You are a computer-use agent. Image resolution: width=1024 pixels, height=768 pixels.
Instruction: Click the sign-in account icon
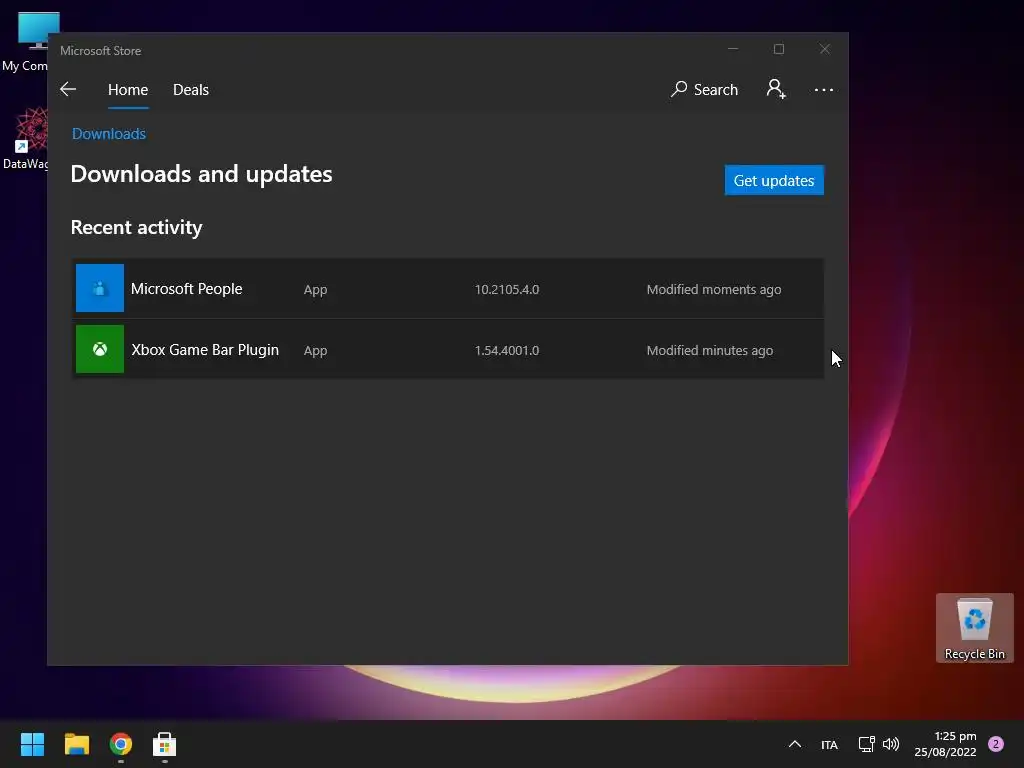[776, 89]
